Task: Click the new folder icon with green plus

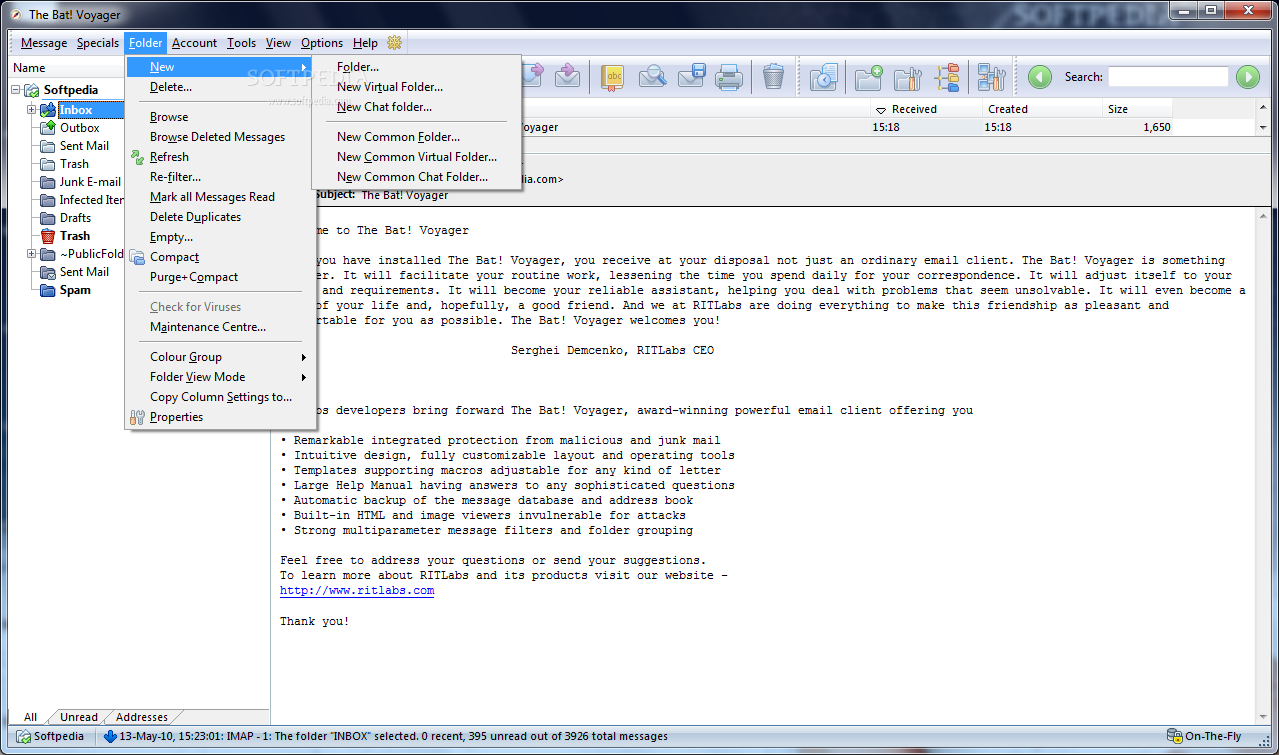Action: (x=868, y=76)
